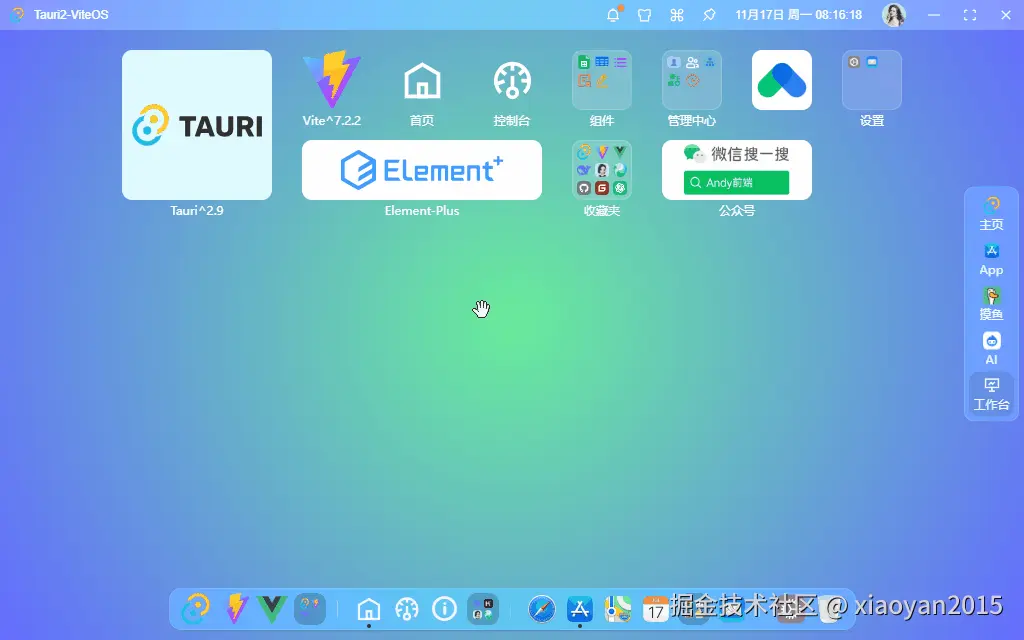Open the 首页 home desktop icon
1024x640 pixels.
tap(422, 80)
